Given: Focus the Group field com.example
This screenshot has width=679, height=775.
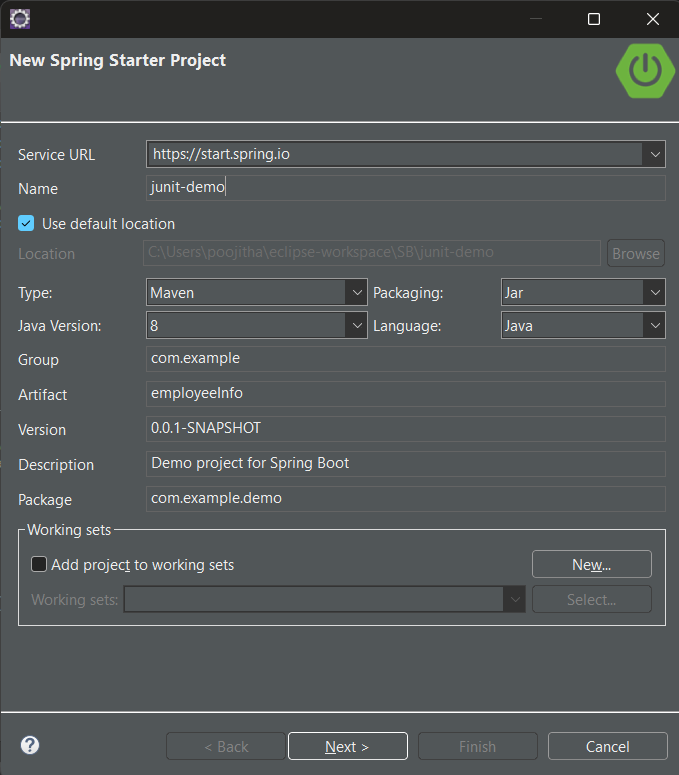Looking at the screenshot, I should pyautogui.click(x=405, y=359).
